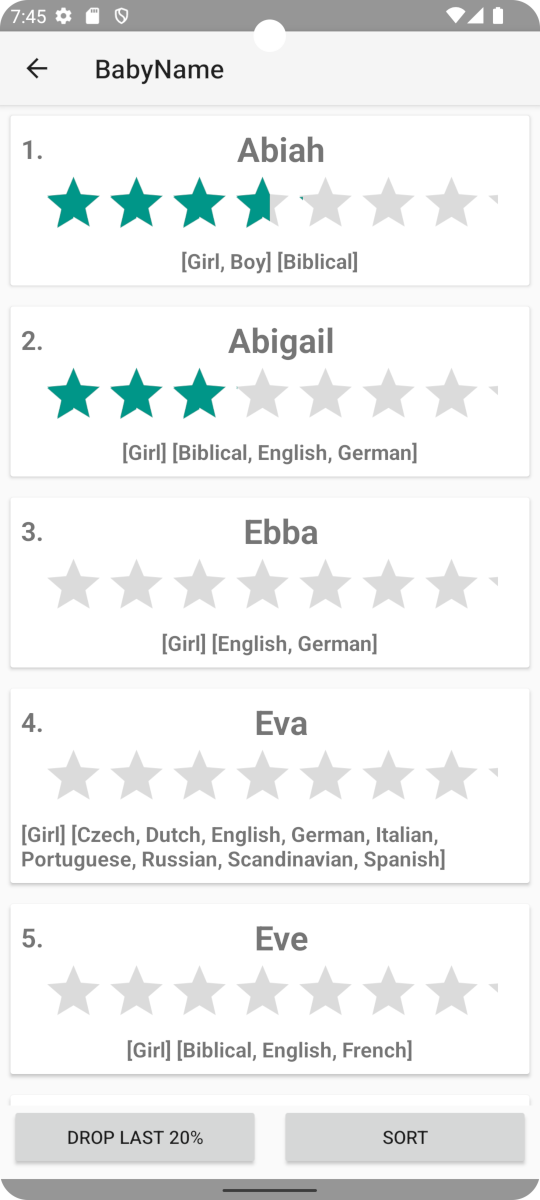Screen dimensions: 540x1200
Task: Click the fifth star under Abigail
Action: point(325,394)
